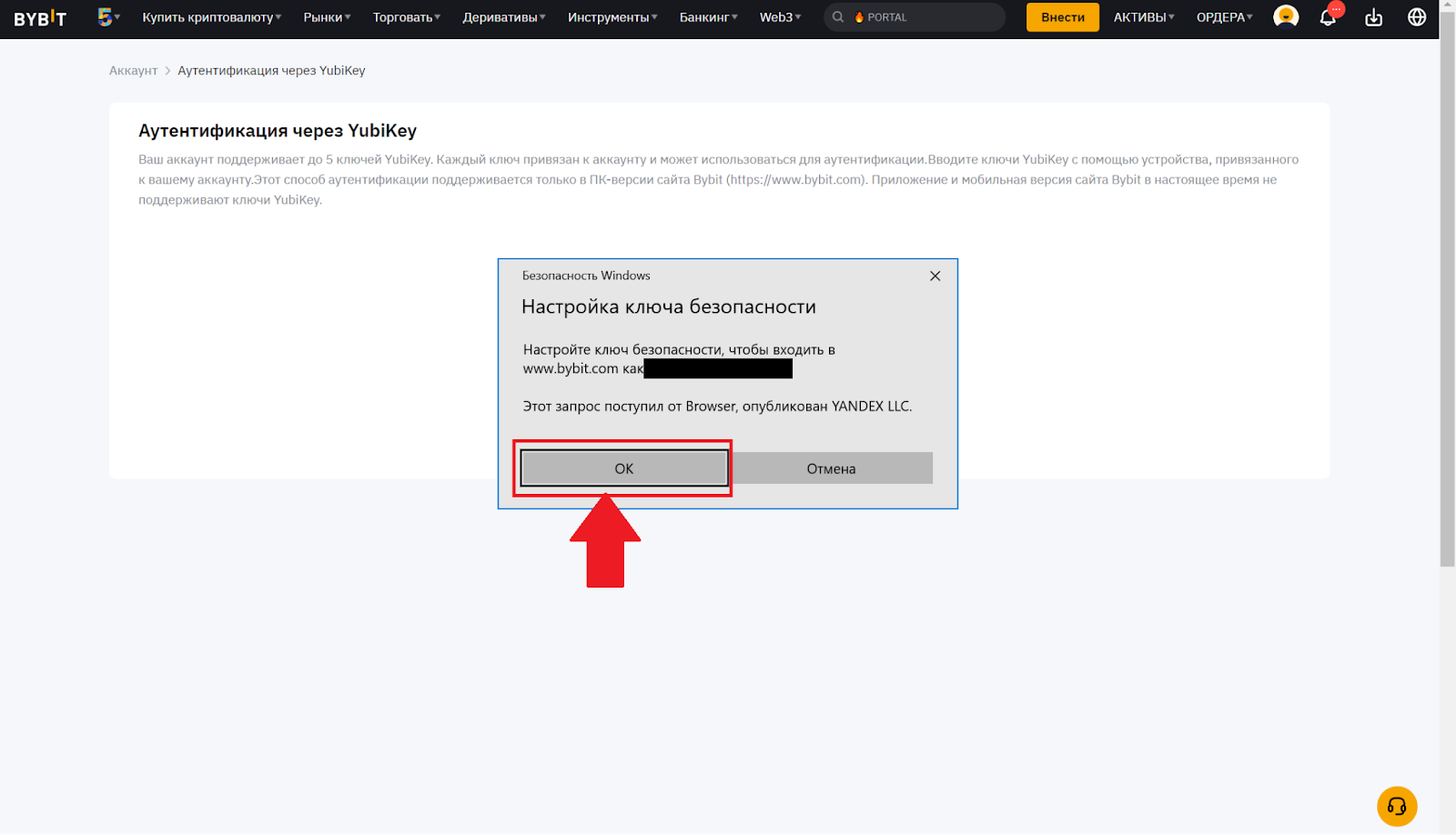This screenshot has width=1456, height=835.
Task: Click the Аутентификация через YubiKey heading
Action: tap(278, 130)
